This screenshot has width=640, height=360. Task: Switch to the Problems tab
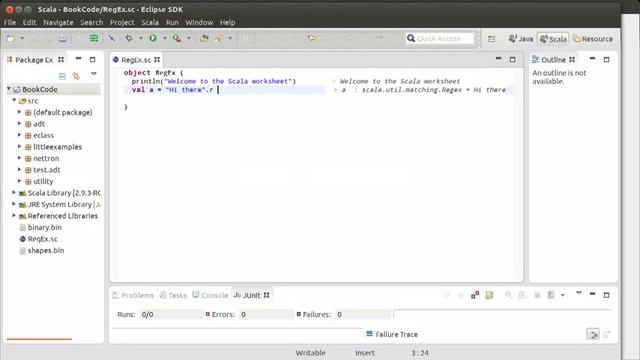point(133,295)
